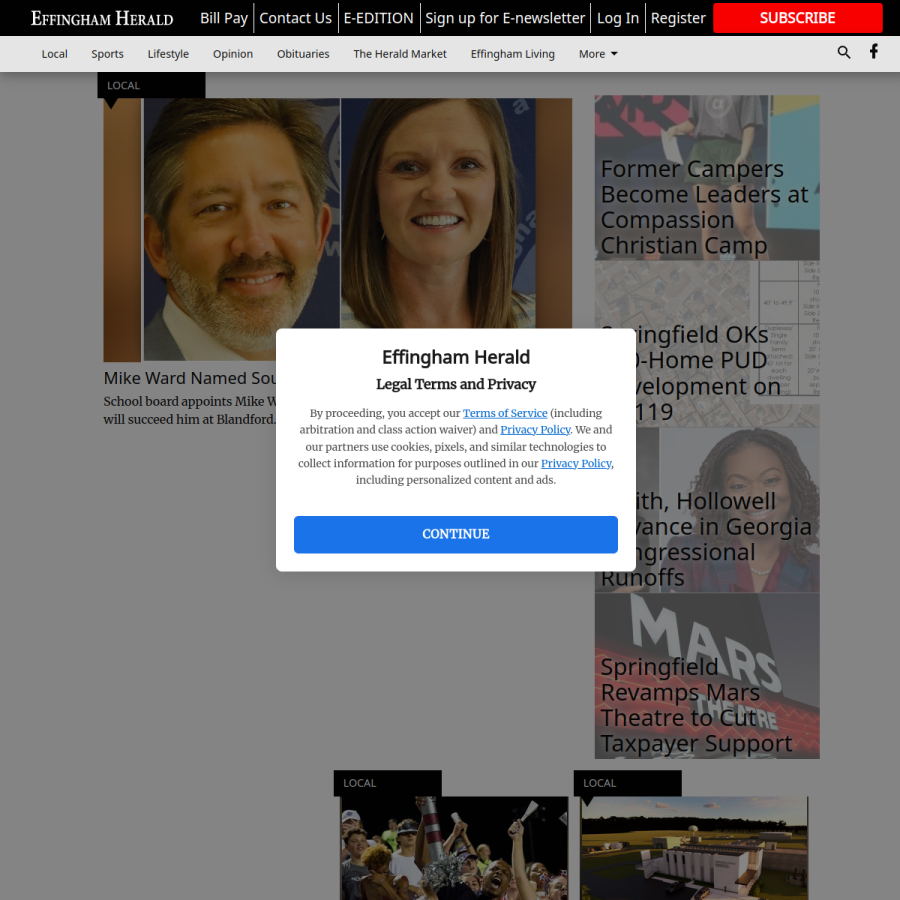This screenshot has width=900, height=900.
Task: Open the E-EDITION link
Action: tap(378, 18)
